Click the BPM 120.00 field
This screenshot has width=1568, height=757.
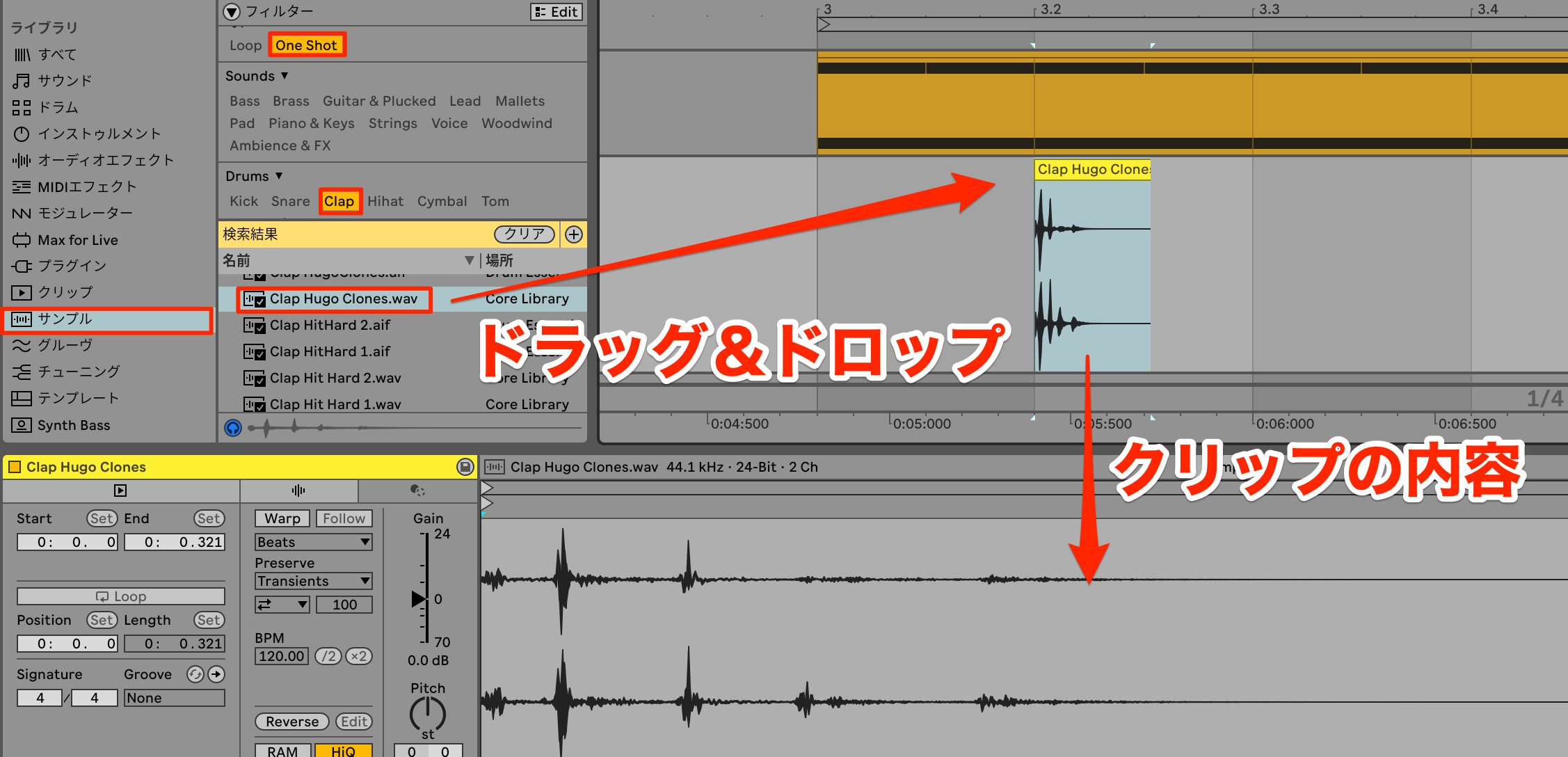(282, 656)
